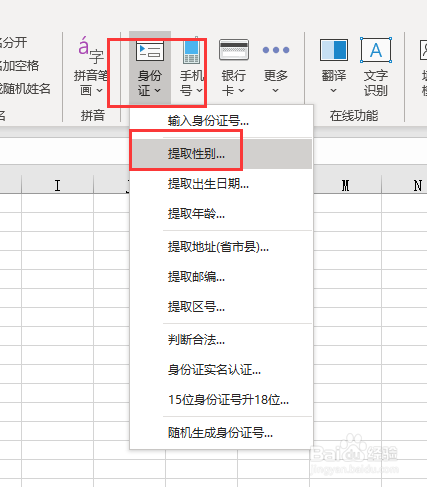
Task: Click the 拼音笔画 pinyin icon
Action: tap(91, 50)
